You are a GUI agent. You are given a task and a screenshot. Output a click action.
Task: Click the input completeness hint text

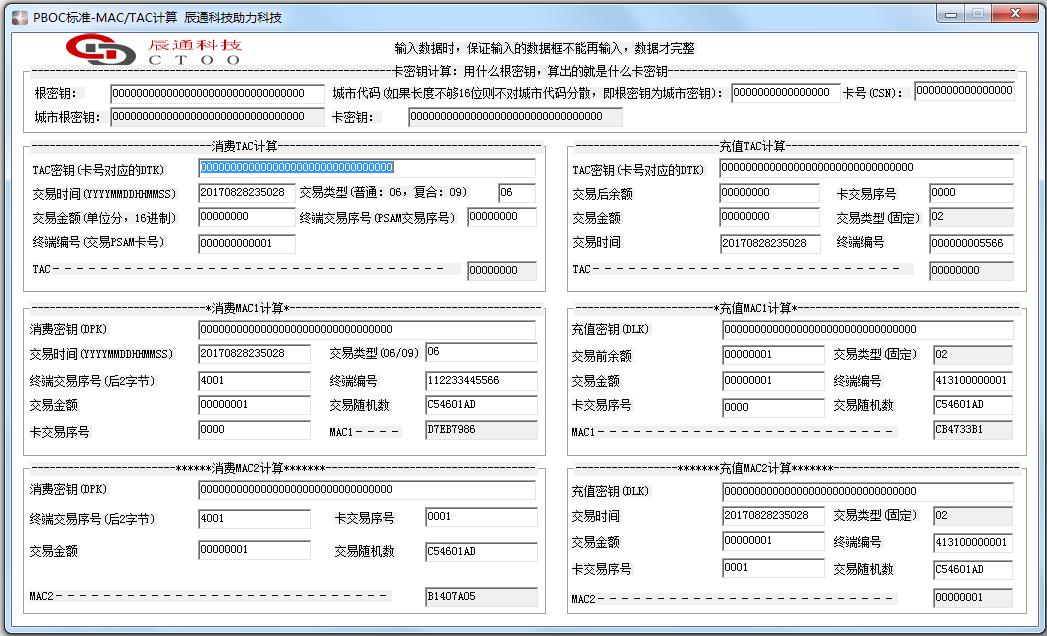544,49
